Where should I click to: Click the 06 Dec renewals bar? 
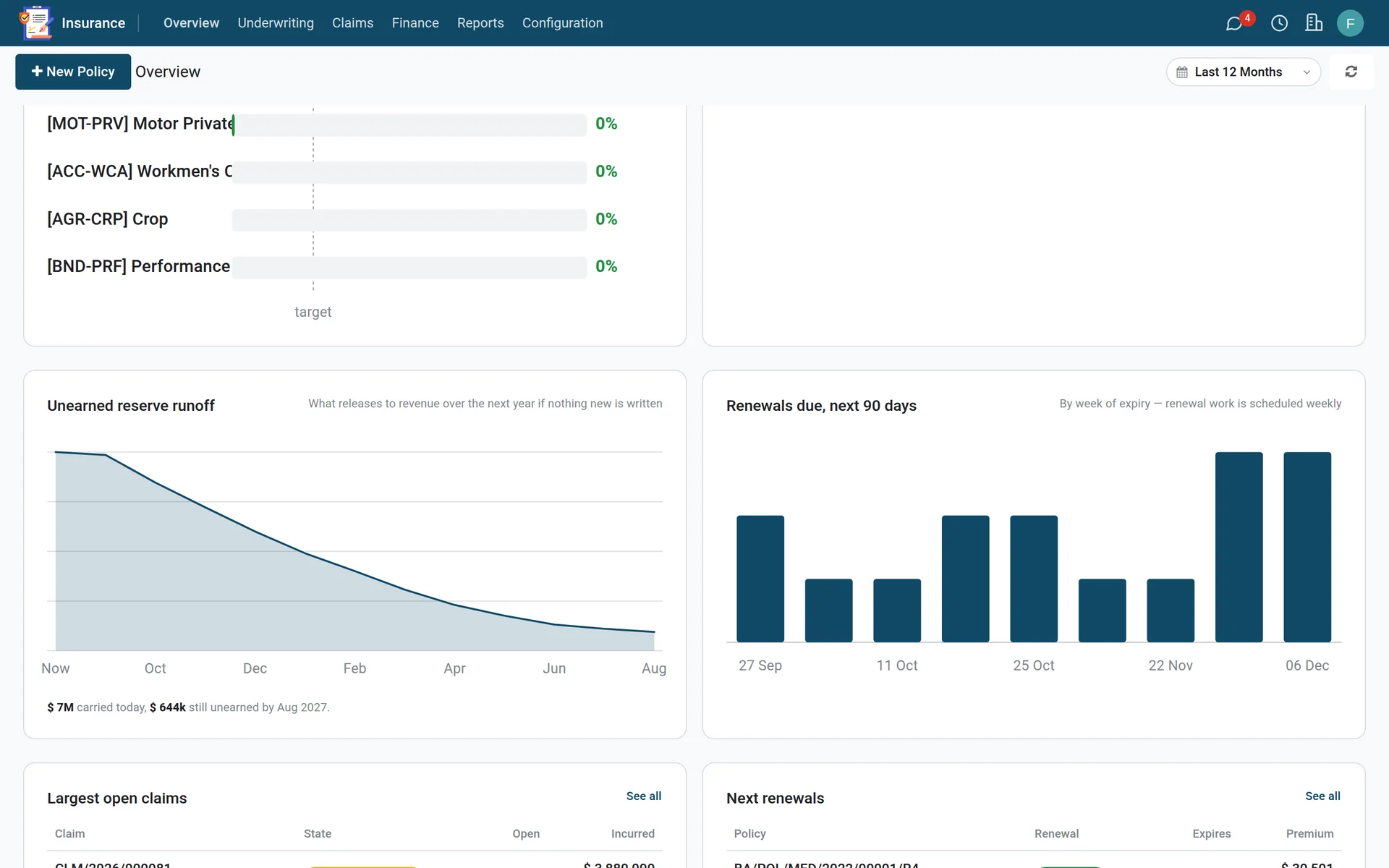coord(1307,547)
